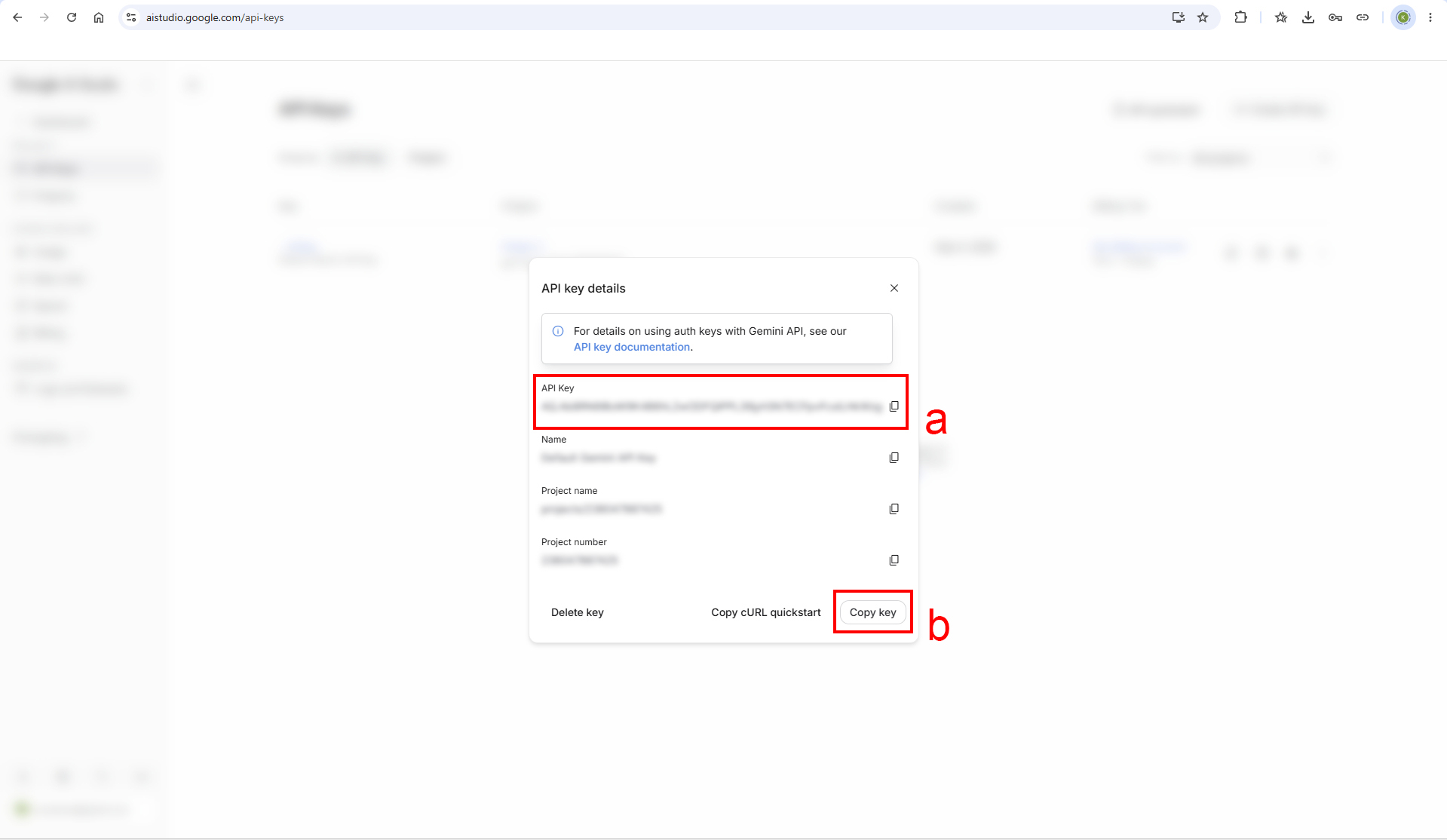Click the Delete key button
1447x840 pixels.
578,612
